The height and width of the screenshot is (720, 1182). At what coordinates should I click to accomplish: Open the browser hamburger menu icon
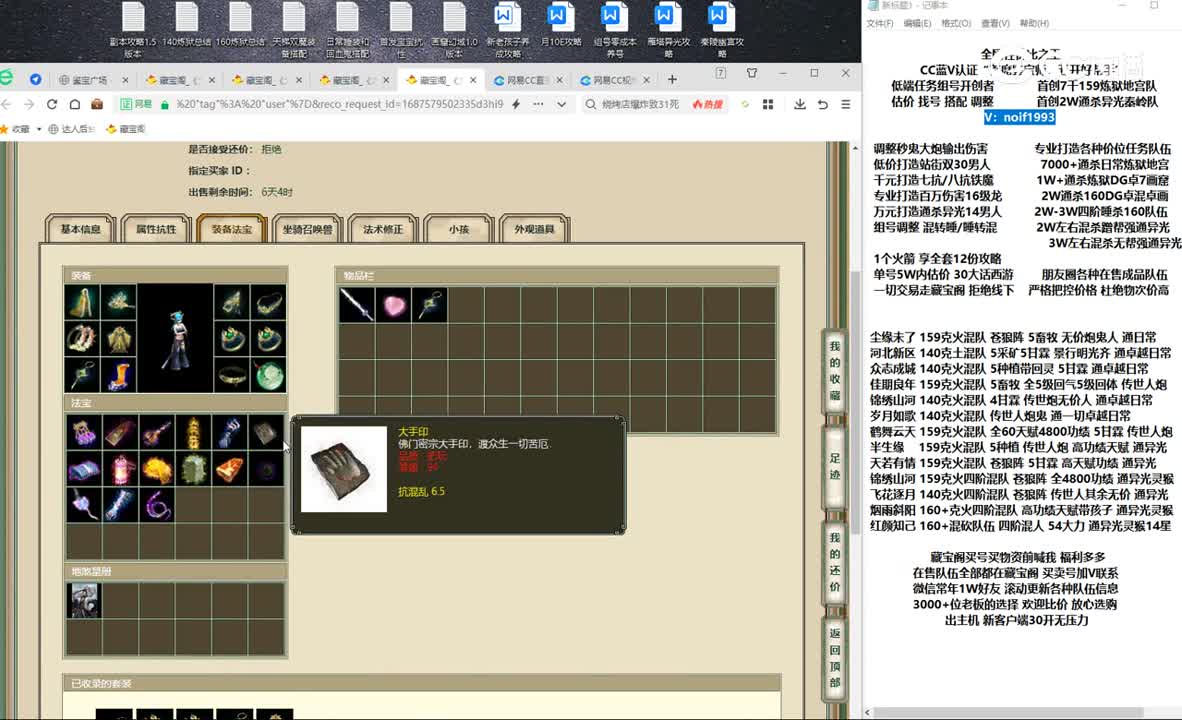[x=846, y=104]
